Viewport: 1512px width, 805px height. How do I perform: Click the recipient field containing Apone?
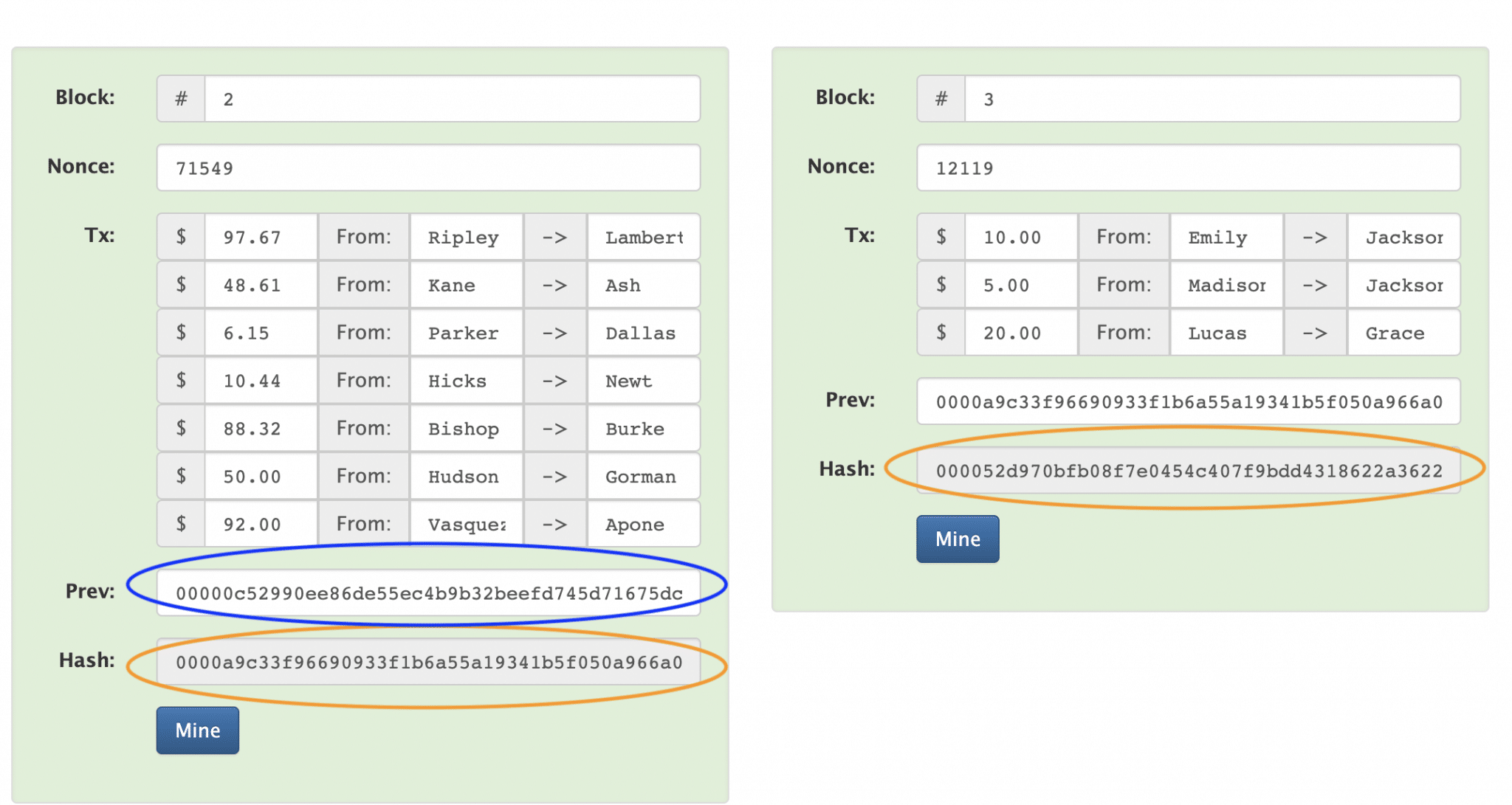click(642, 525)
